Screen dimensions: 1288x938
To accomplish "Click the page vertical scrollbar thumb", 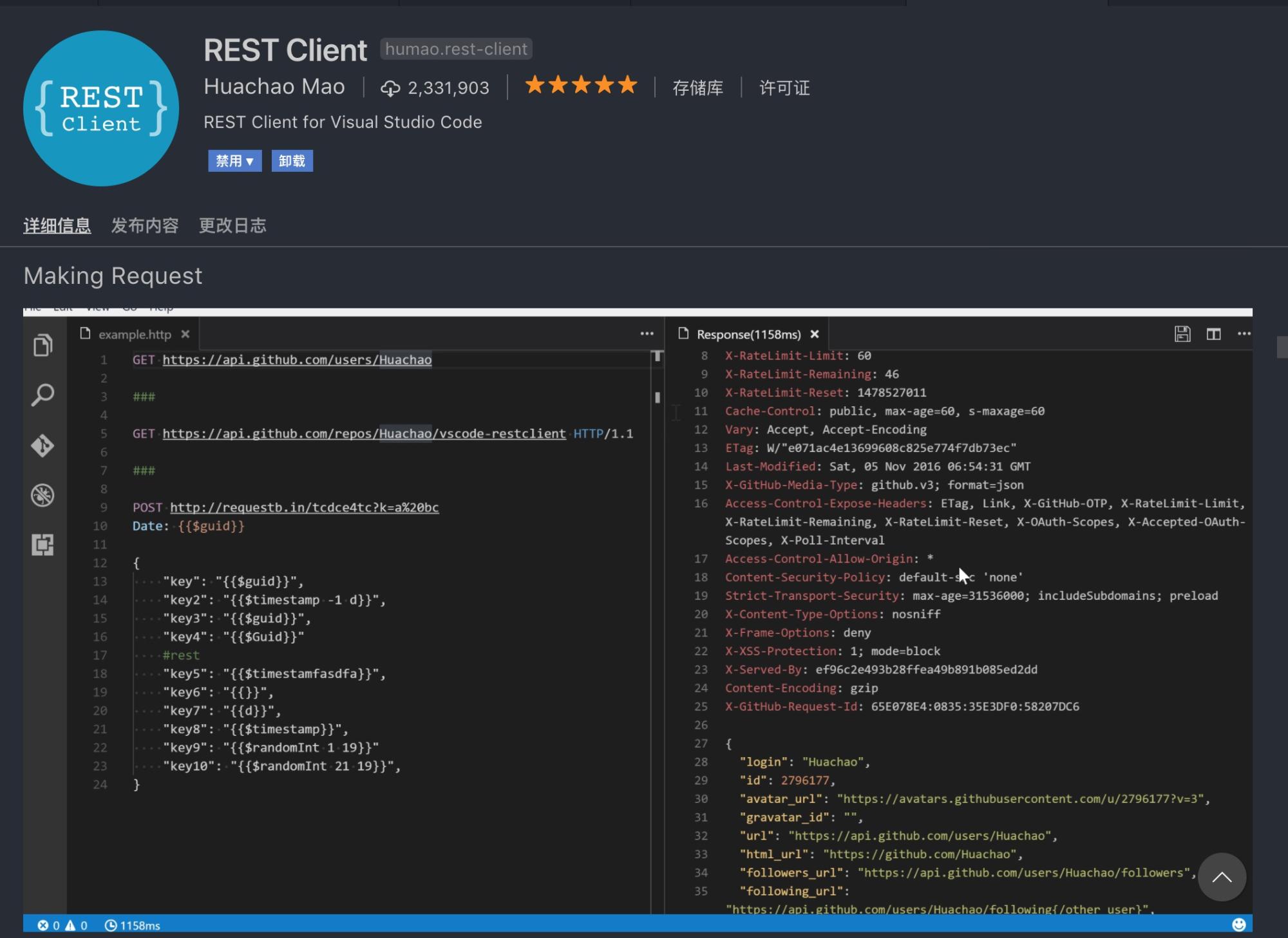I will pos(1282,347).
